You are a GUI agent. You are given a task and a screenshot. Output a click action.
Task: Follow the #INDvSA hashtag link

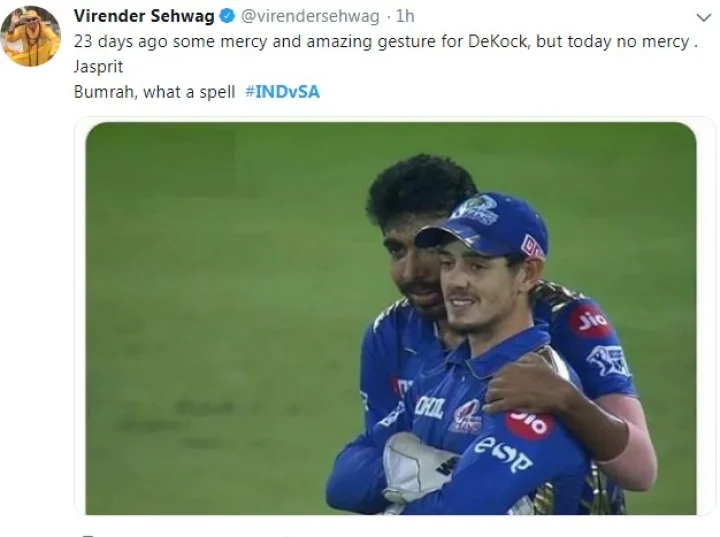tap(282, 91)
